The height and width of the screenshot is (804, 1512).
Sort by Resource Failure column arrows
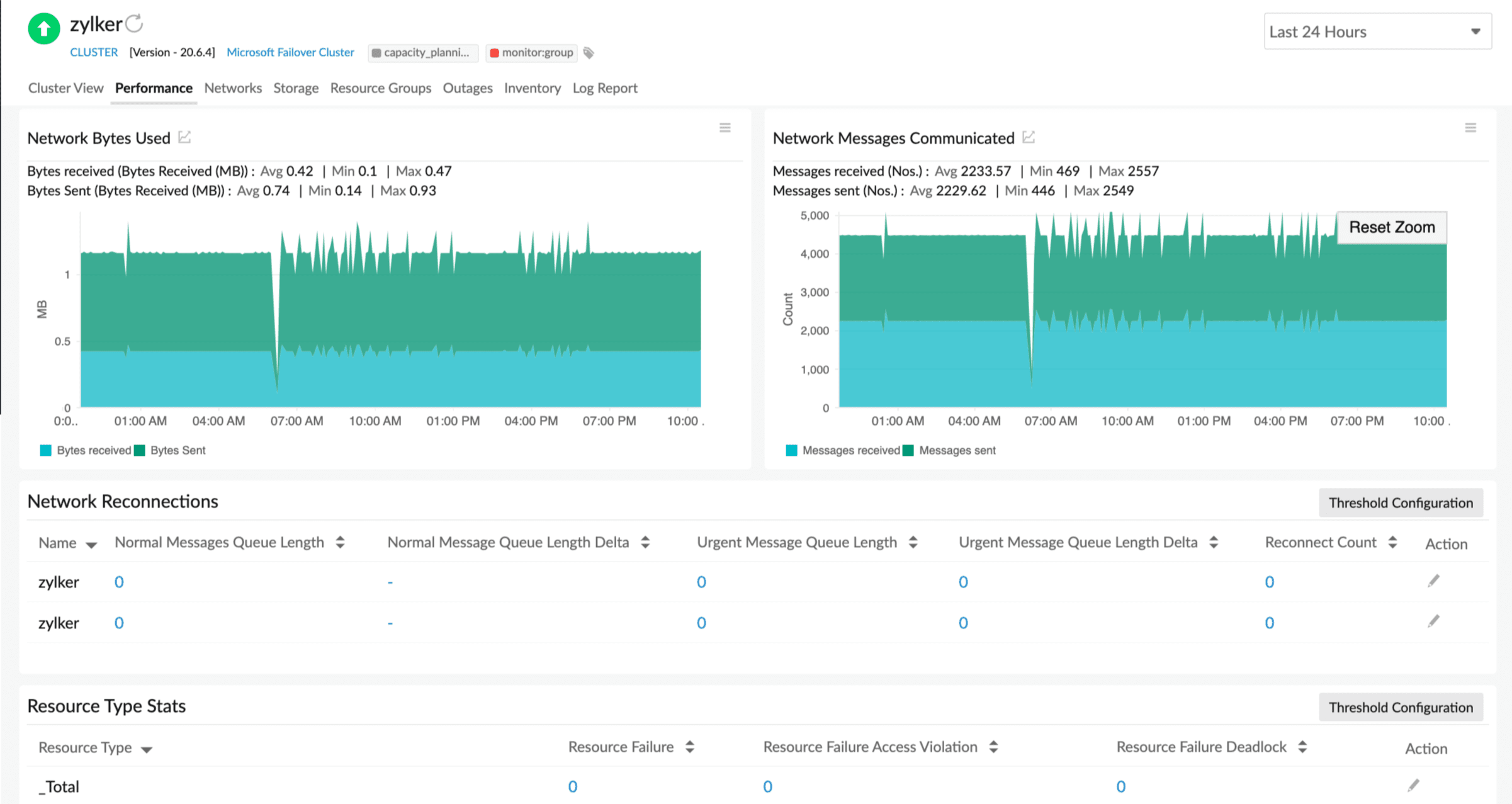click(x=690, y=747)
